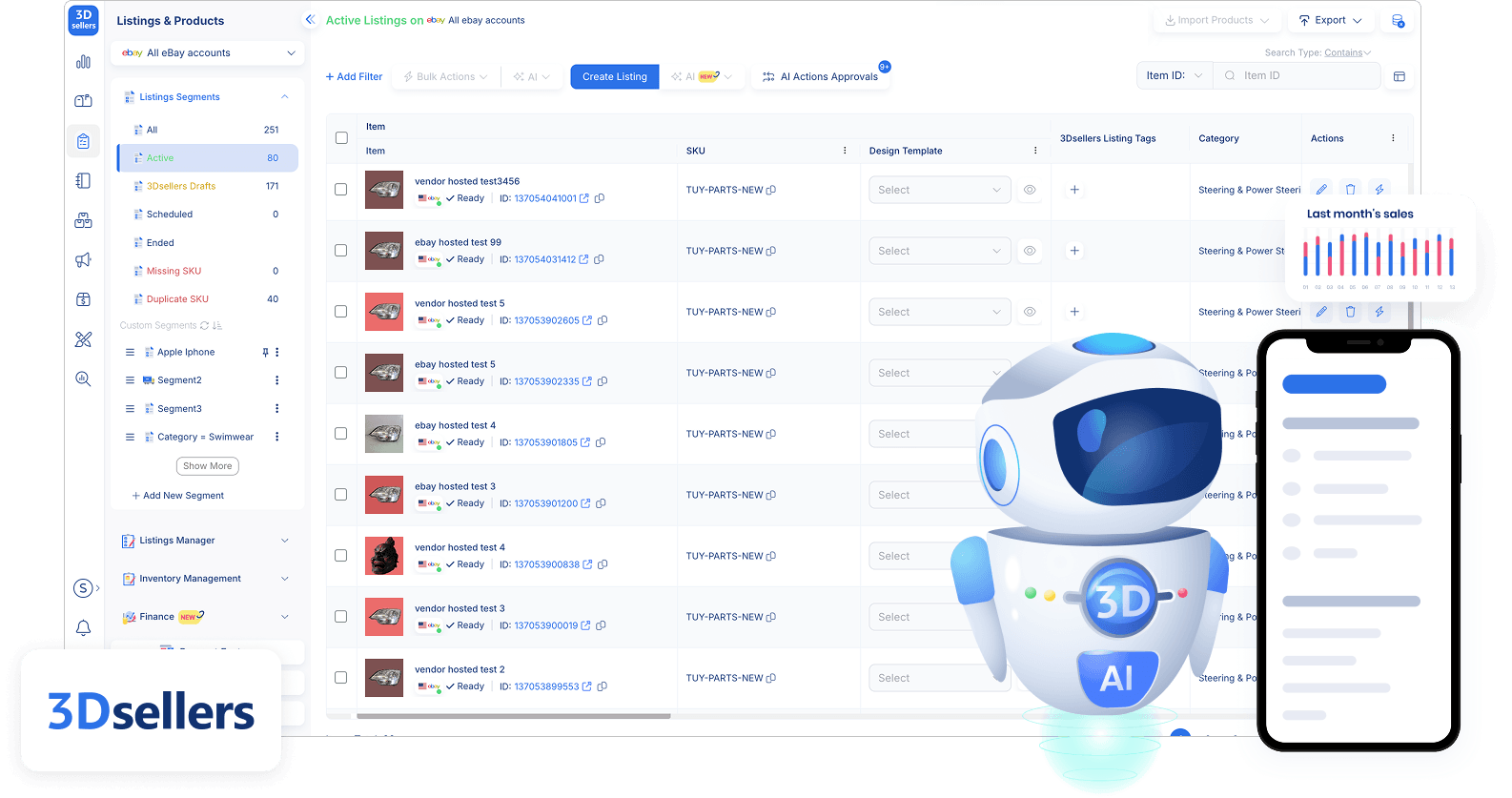Open SKU column options menu
Viewport: 1512px width, 798px height.
coord(845,151)
